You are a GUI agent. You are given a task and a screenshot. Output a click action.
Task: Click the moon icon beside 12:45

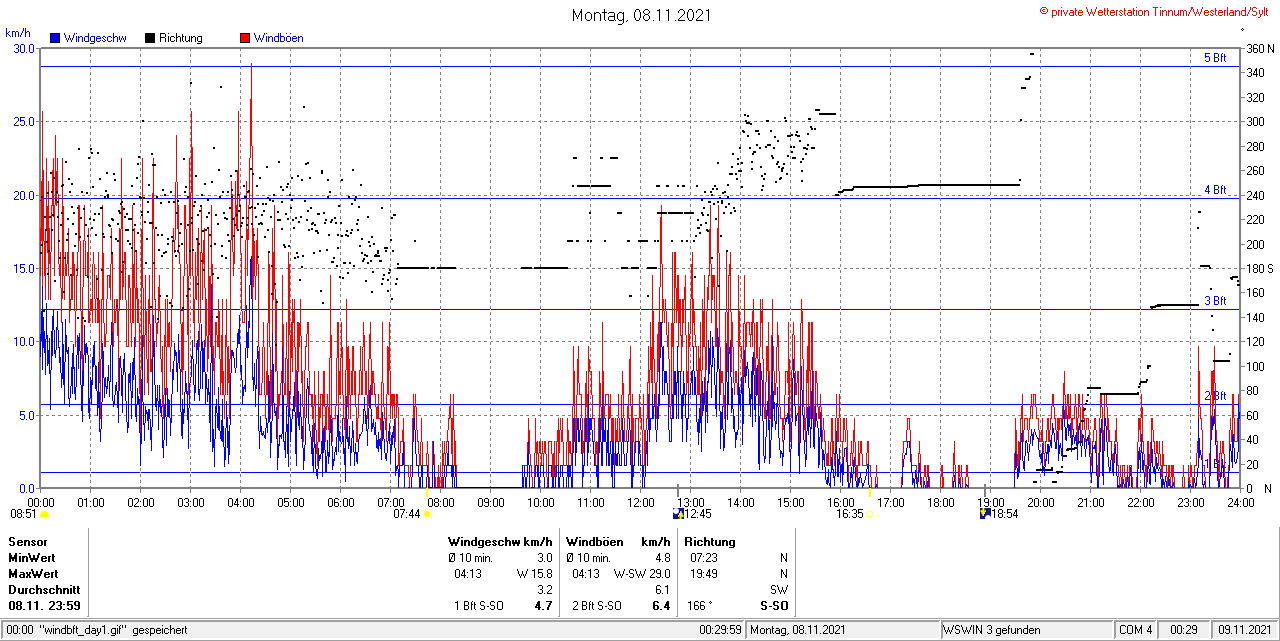click(x=678, y=514)
